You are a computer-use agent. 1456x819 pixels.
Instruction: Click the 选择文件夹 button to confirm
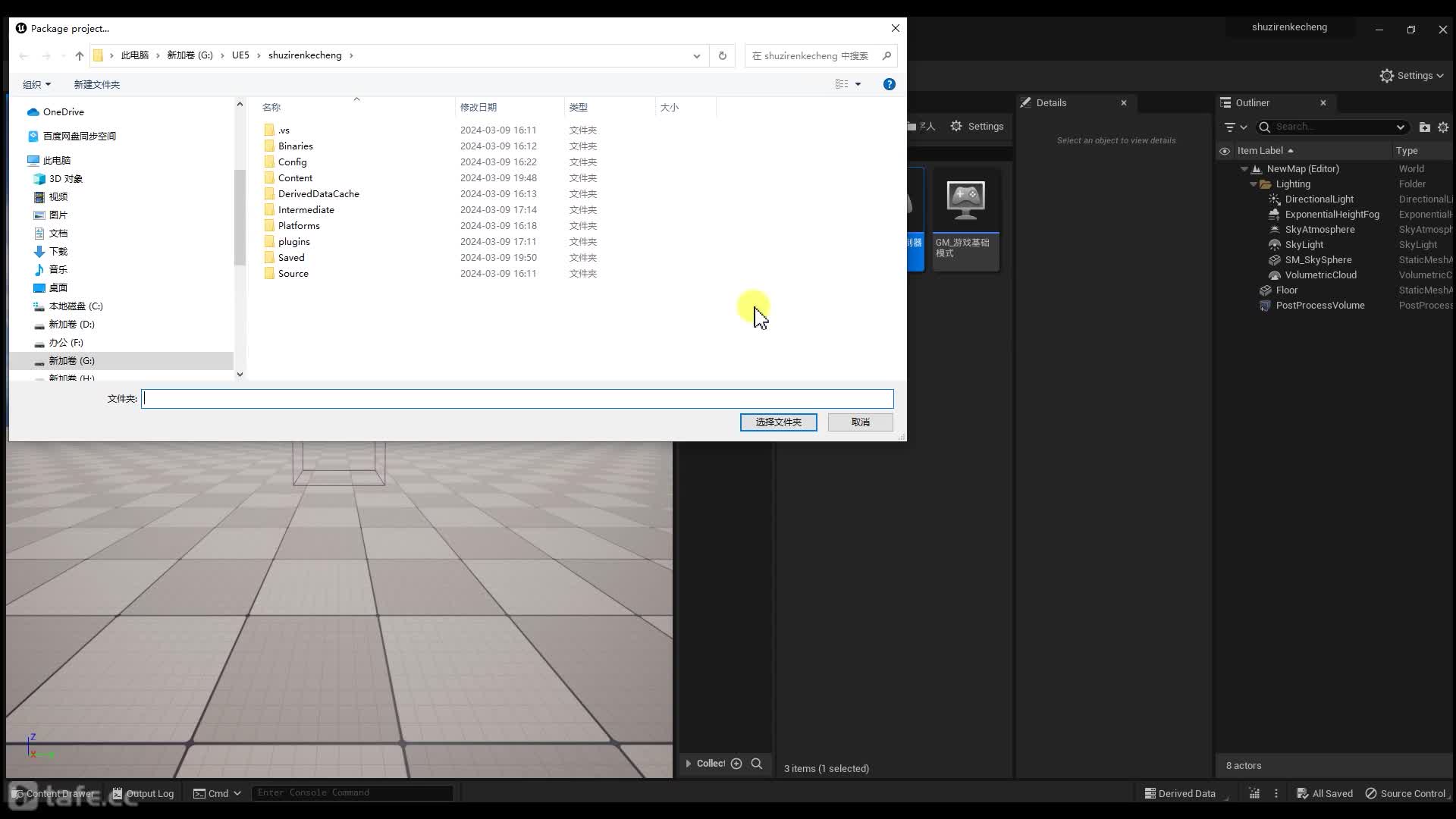(779, 421)
